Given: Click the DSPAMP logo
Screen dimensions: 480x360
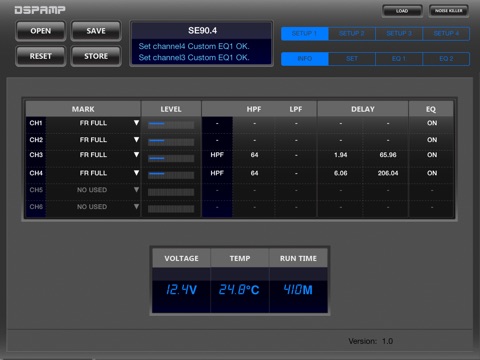Looking at the screenshot, I should 40,10.
